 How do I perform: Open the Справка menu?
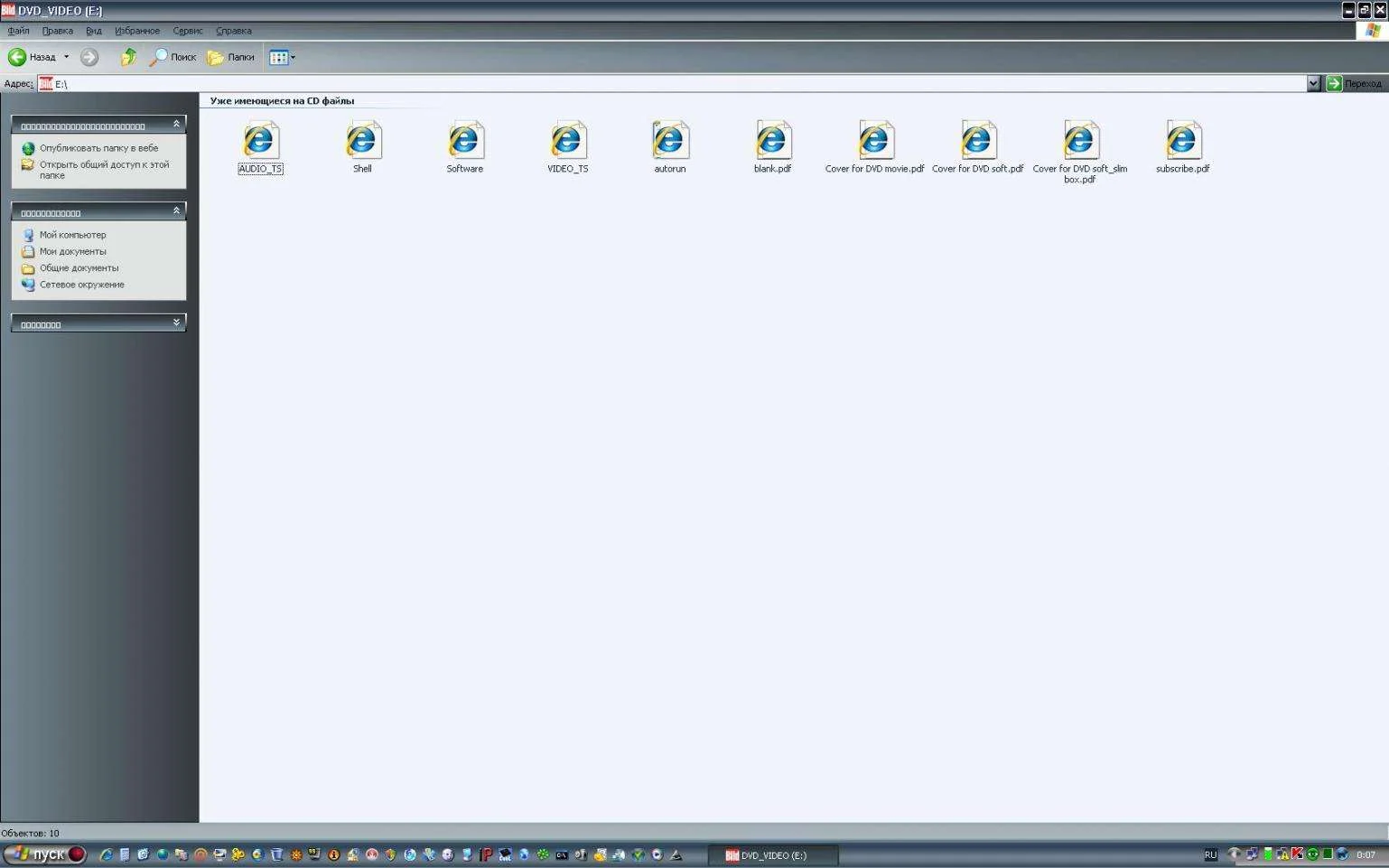click(234, 31)
